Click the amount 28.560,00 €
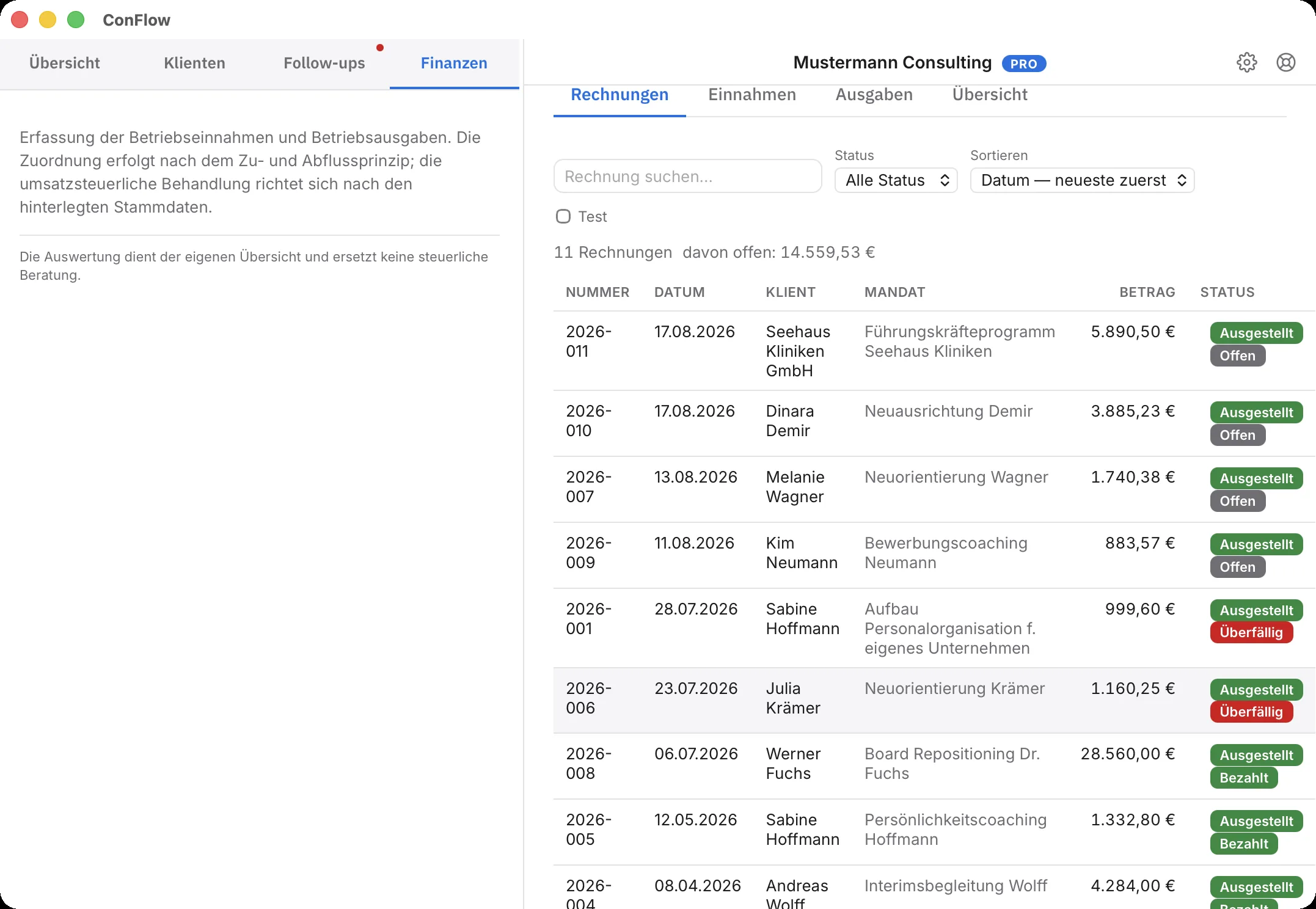 point(1128,754)
